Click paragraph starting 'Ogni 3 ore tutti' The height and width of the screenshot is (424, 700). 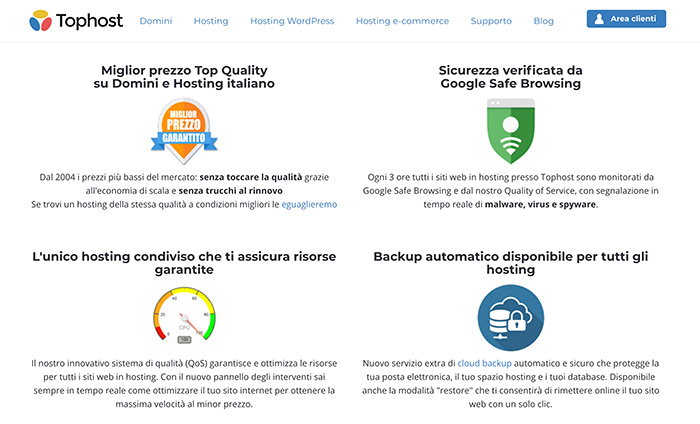tap(510, 191)
